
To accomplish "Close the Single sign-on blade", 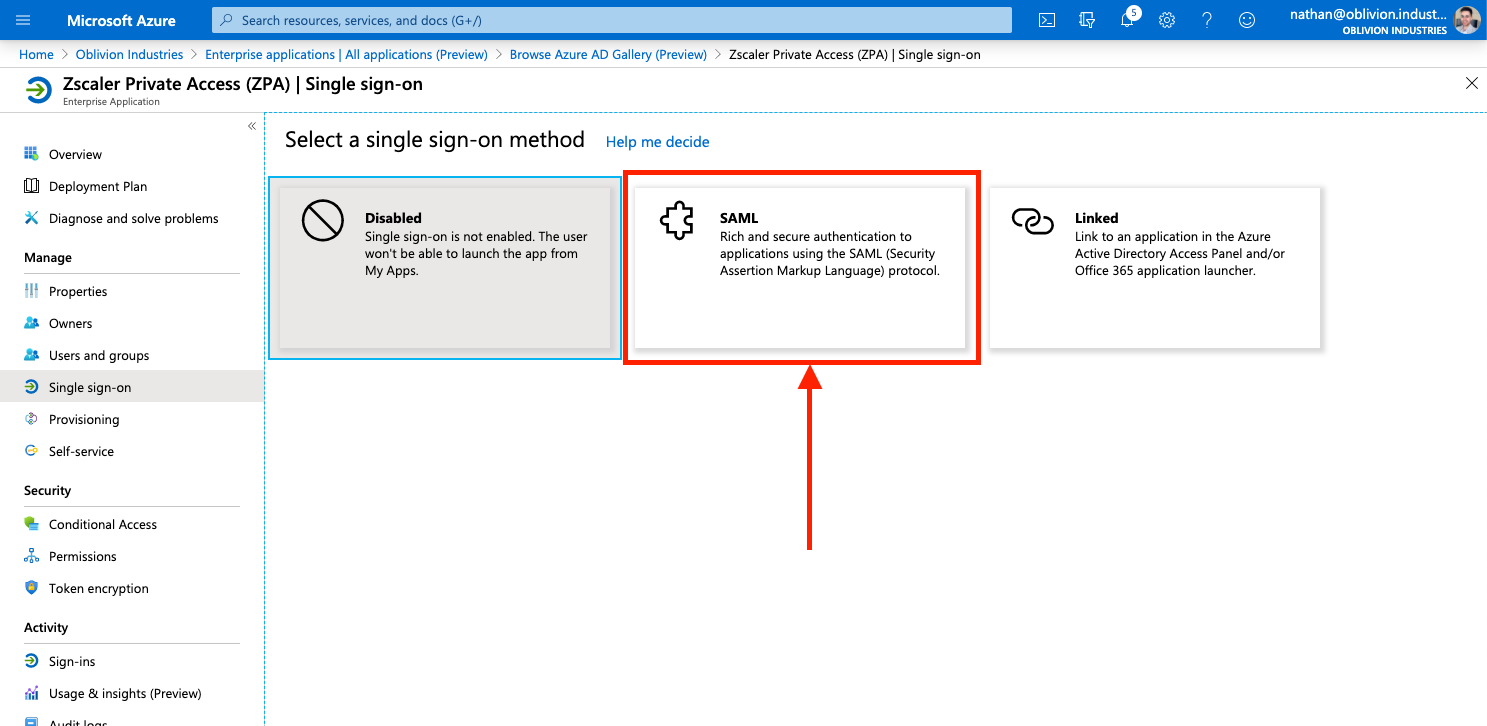I will tap(1471, 84).
